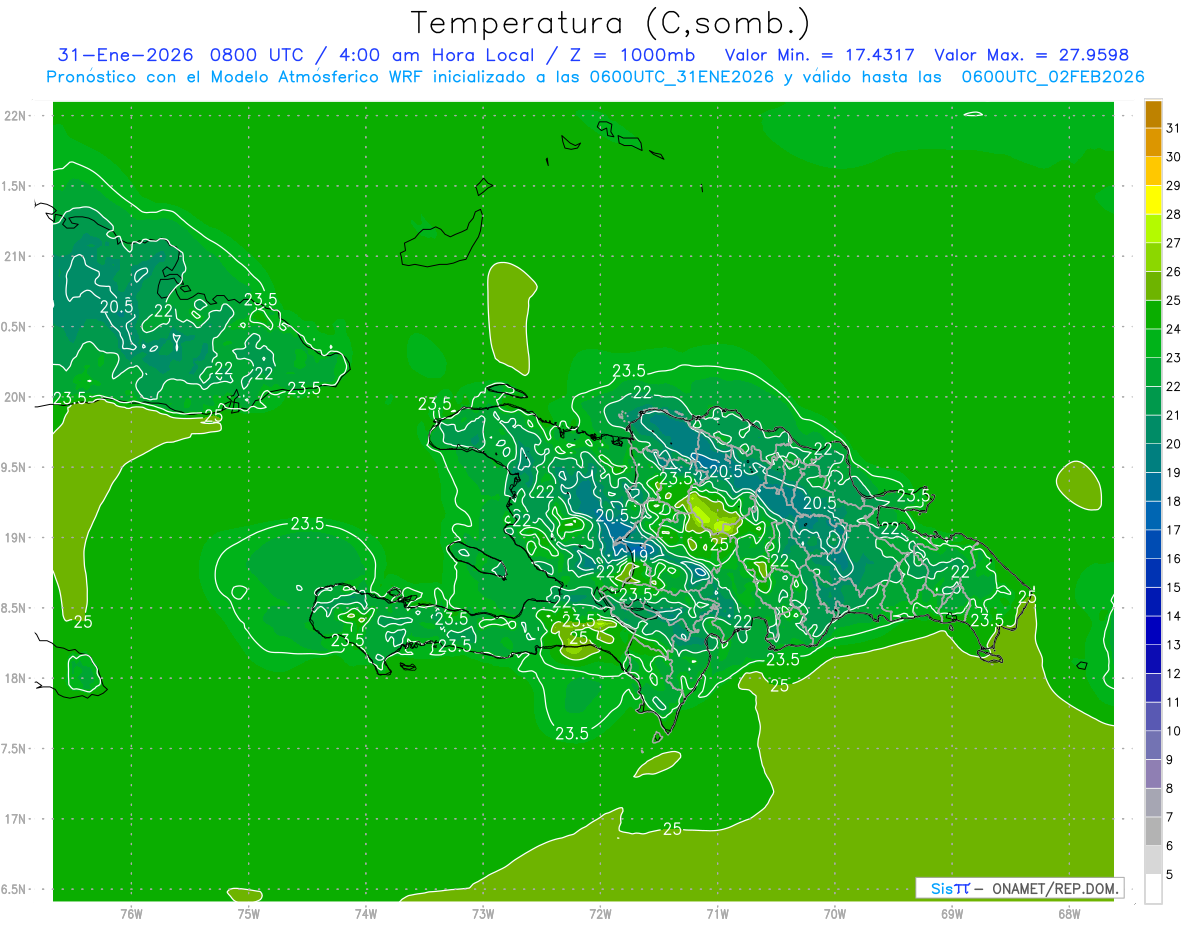Click the 22N latitude axis label
The width and height of the screenshot is (1200, 927).
[15, 116]
